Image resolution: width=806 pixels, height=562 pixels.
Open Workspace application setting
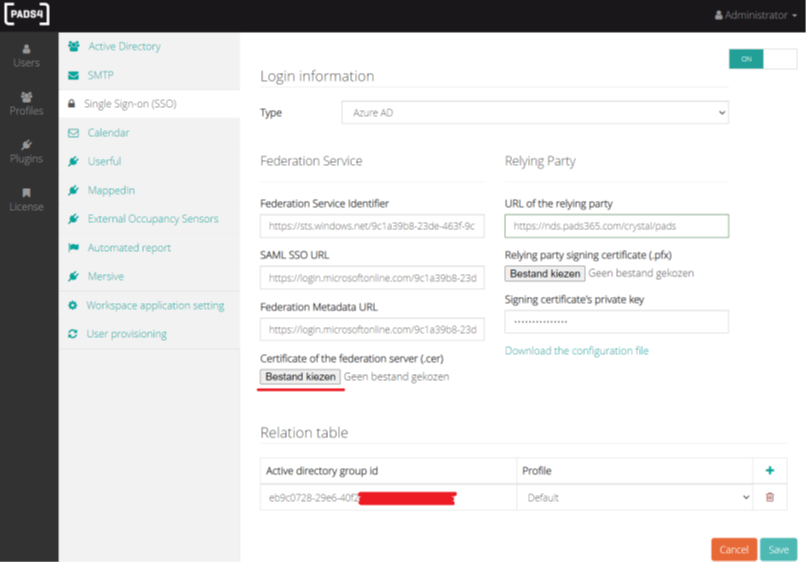(155, 305)
